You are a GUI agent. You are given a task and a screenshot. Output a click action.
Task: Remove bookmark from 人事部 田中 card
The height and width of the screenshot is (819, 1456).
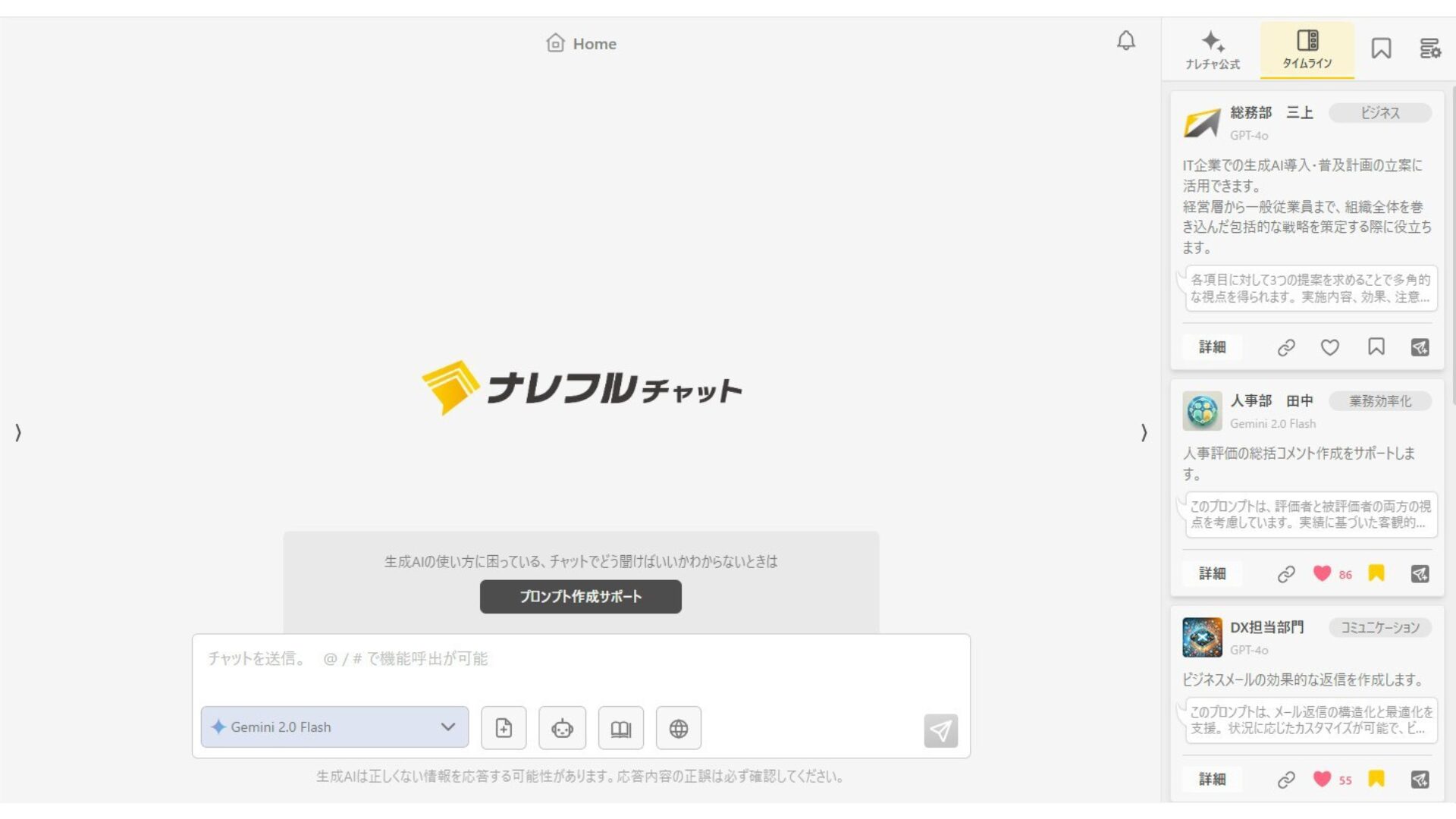click(1376, 573)
